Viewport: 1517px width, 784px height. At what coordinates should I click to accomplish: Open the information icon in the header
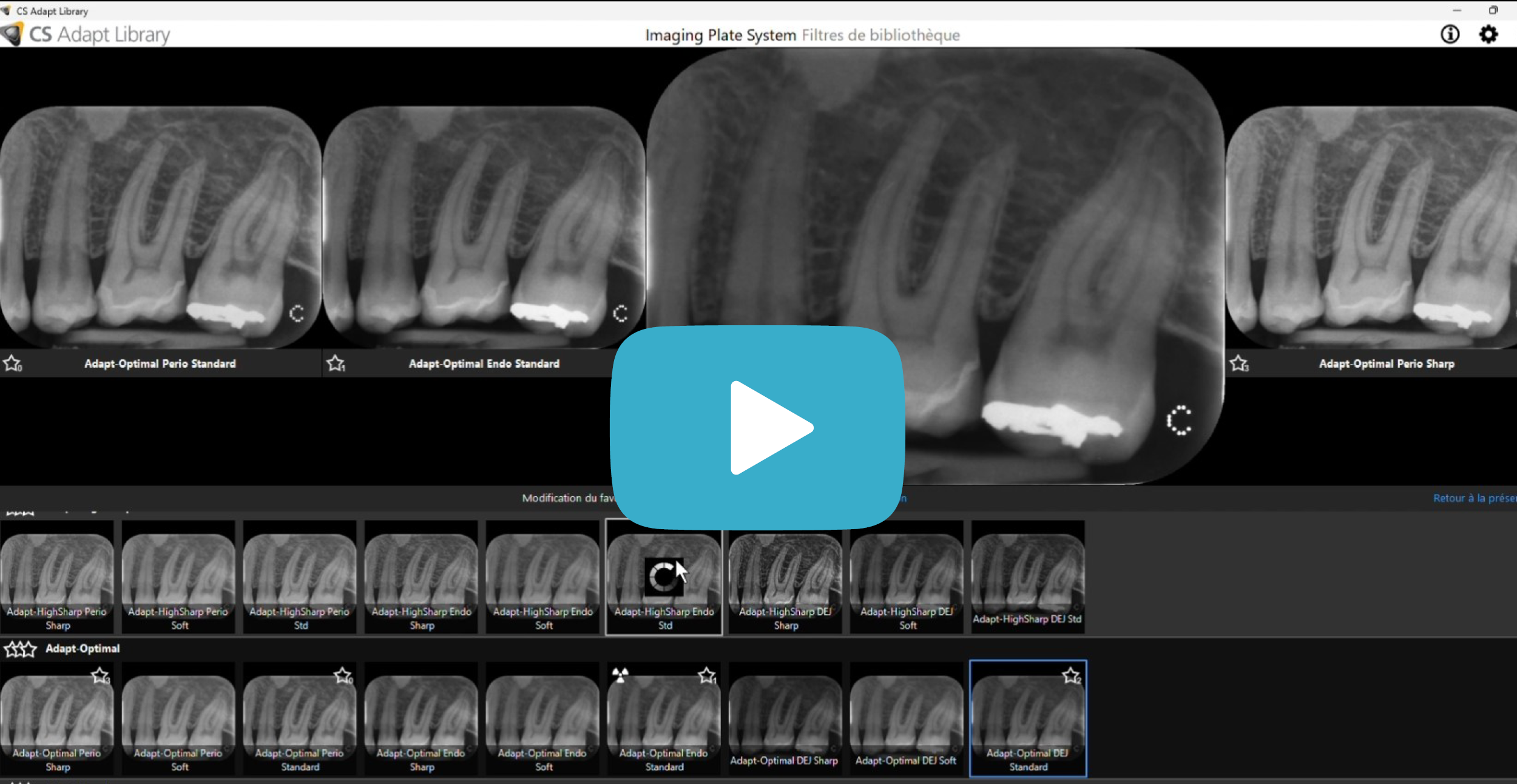pyautogui.click(x=1450, y=34)
